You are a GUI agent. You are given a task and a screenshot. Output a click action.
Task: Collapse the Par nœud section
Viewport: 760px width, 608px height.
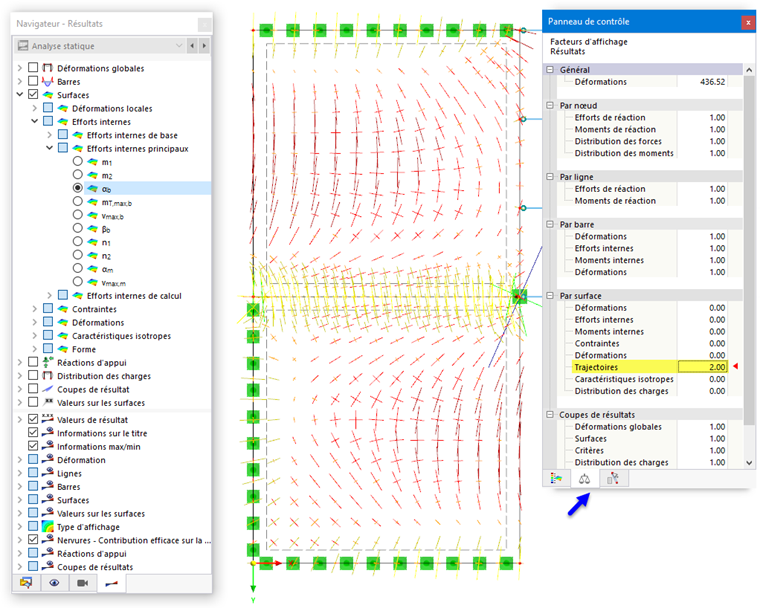pos(550,105)
